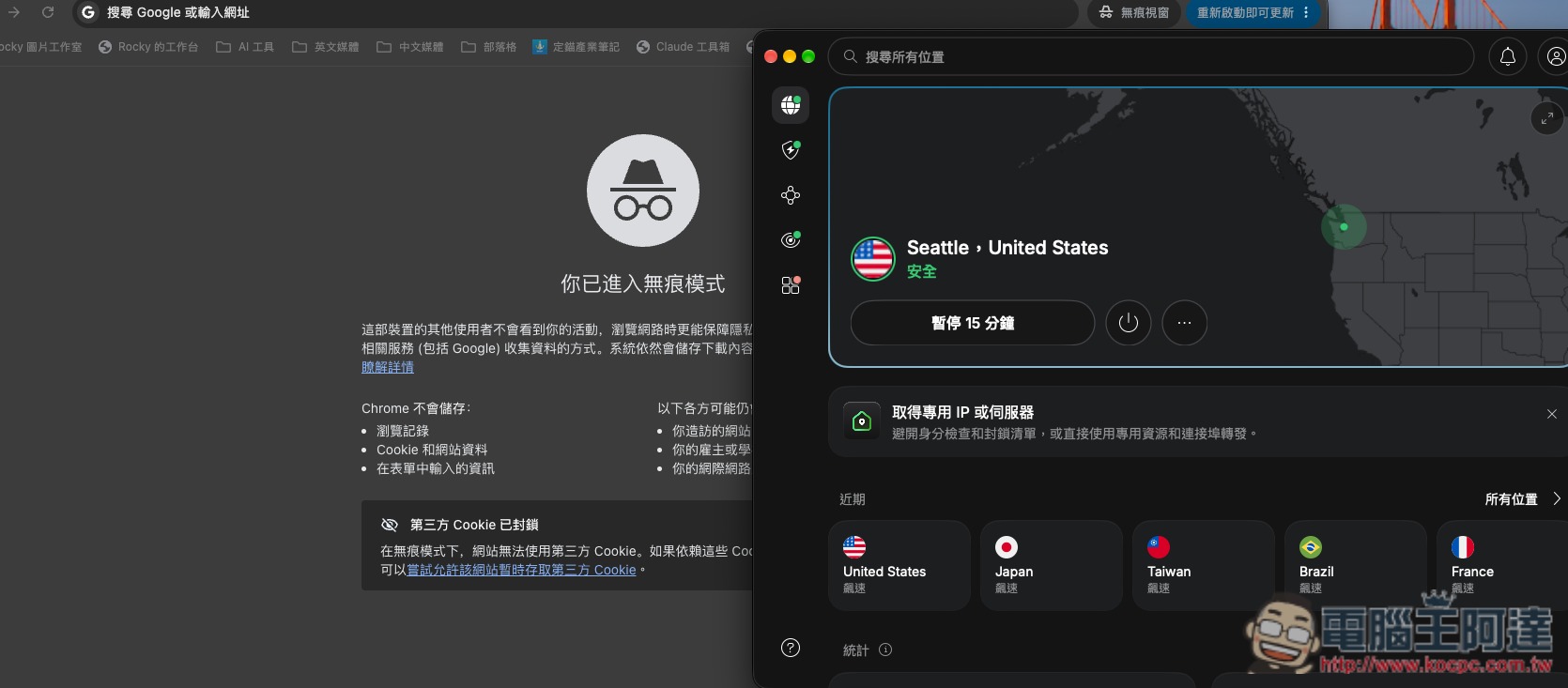Click the 嘗試允許該網站暫時存取第三方 Cookie link
1568x688 pixels.
coord(521,570)
